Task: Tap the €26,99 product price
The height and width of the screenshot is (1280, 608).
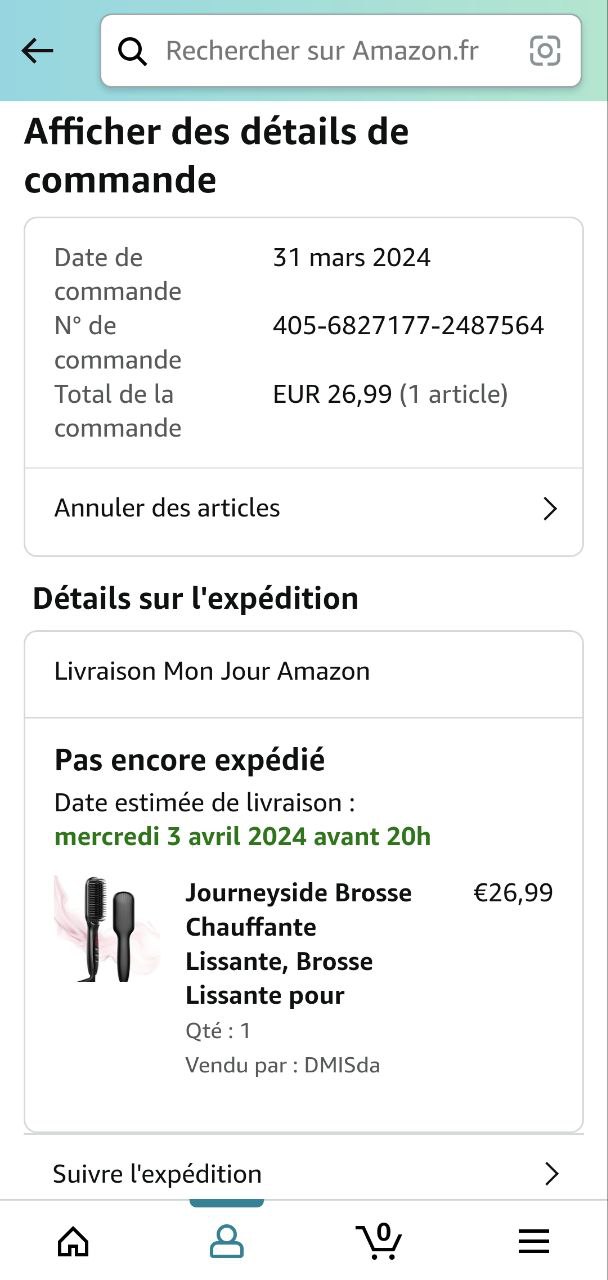Action: (x=513, y=893)
